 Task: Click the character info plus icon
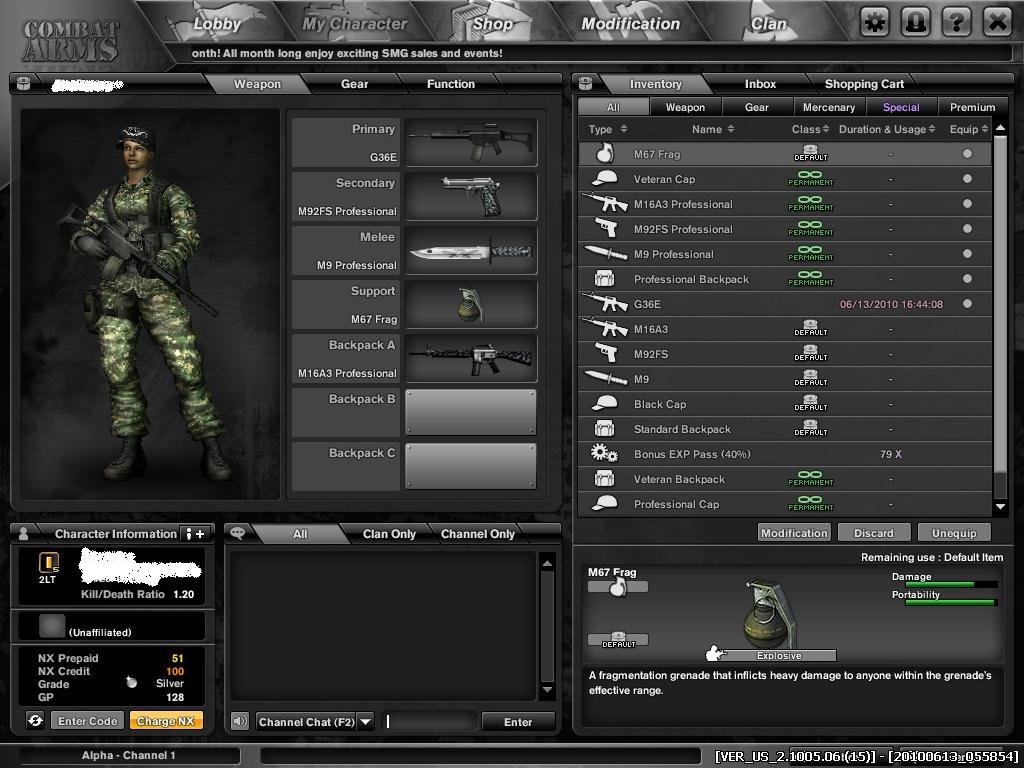(x=195, y=534)
